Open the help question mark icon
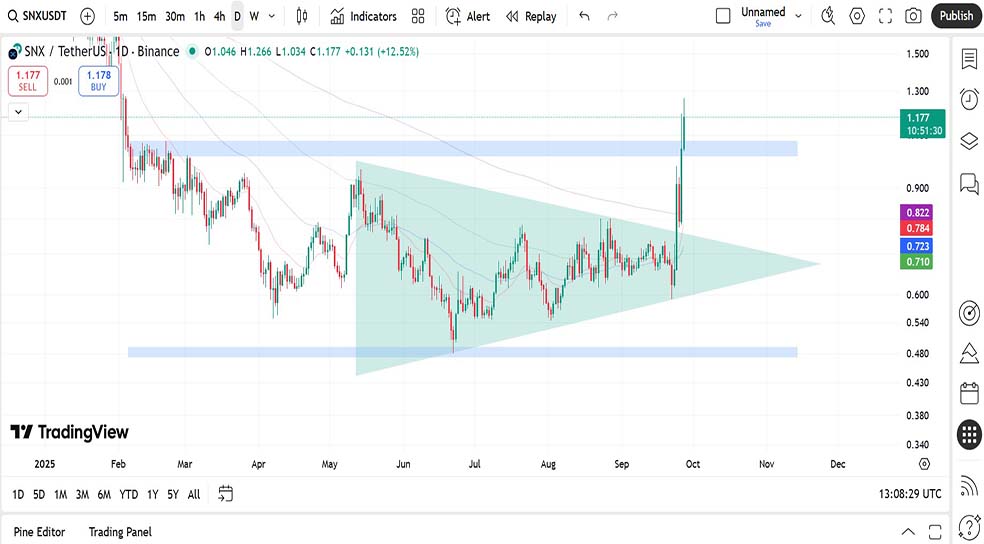Screen dimensions: 984x544 [x=970, y=526]
